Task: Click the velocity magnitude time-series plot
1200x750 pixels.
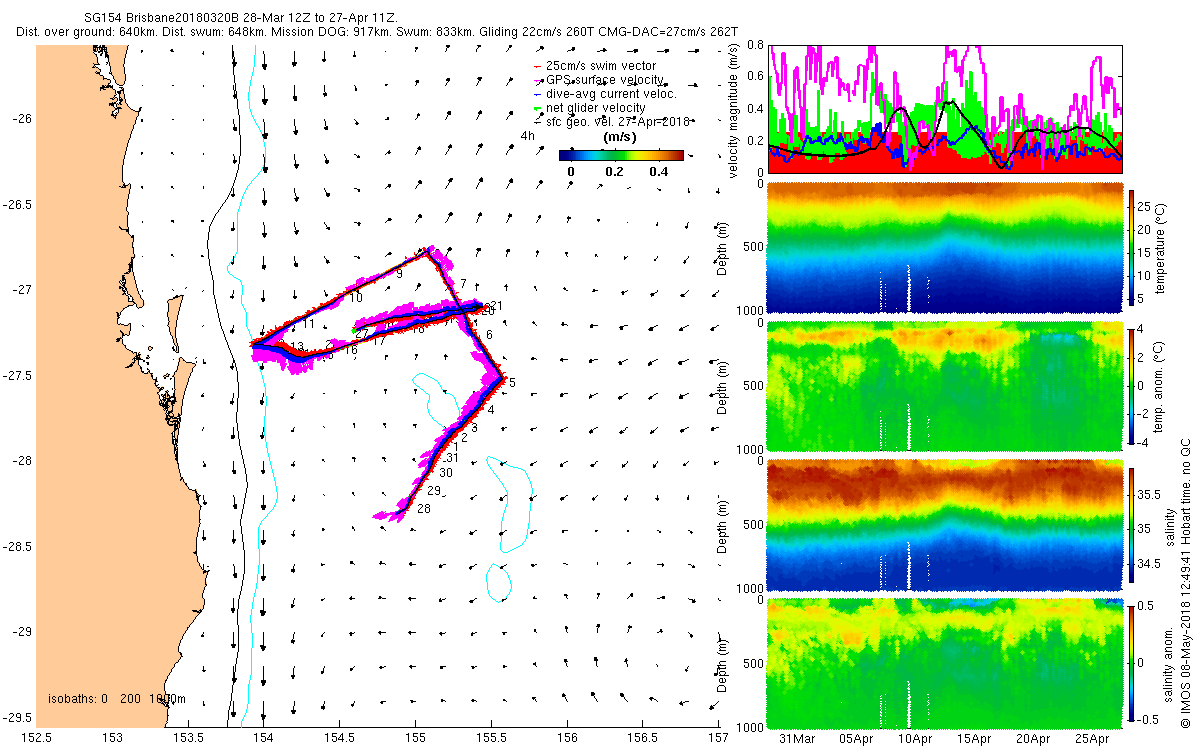Action: (x=944, y=108)
